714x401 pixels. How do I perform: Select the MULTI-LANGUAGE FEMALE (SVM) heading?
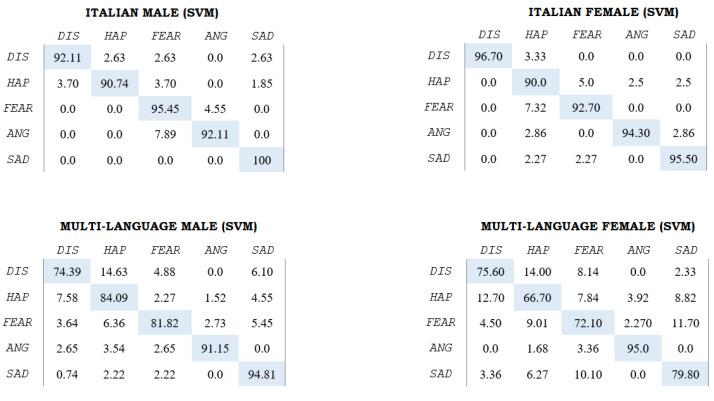(x=587, y=227)
